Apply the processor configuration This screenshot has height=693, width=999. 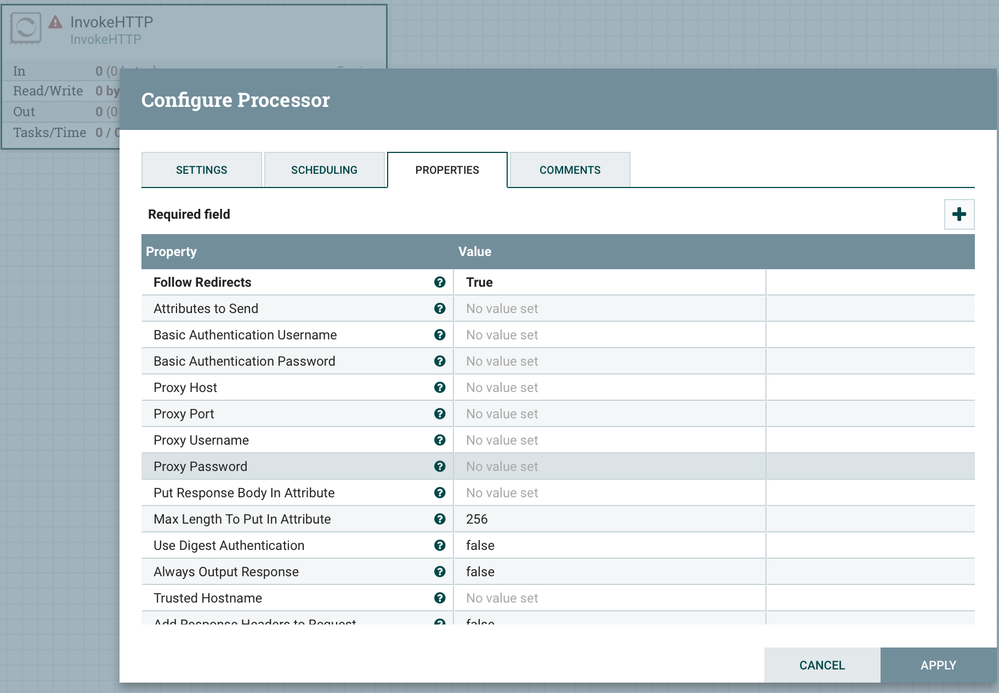click(938, 665)
